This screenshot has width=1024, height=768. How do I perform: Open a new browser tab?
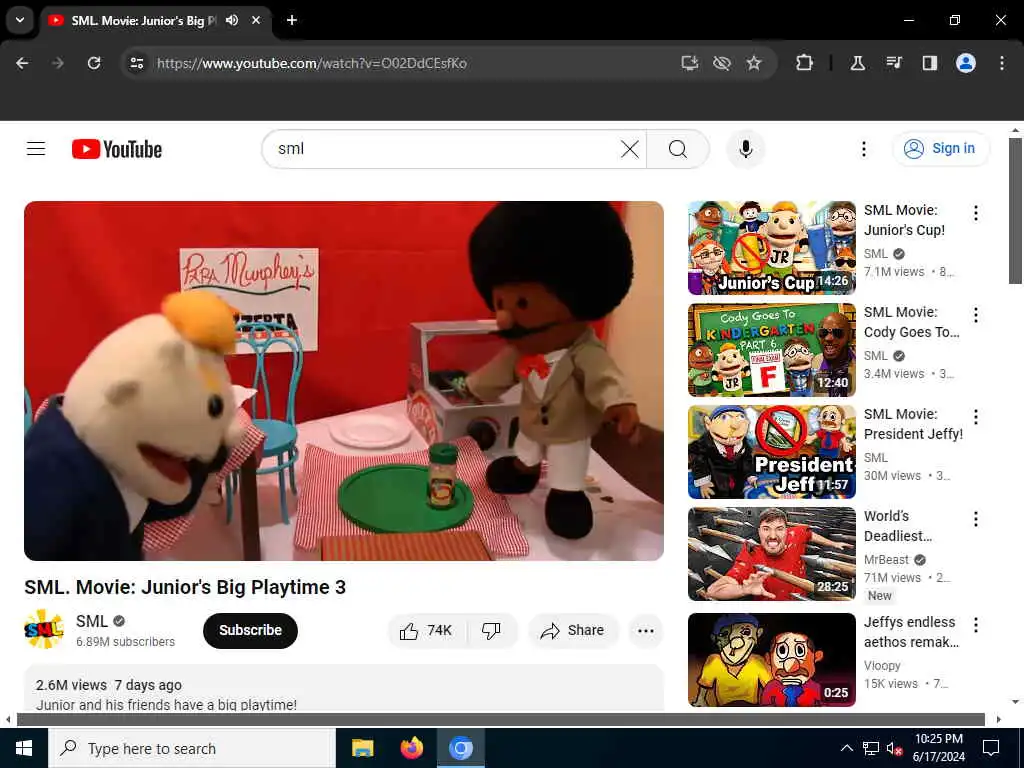pyautogui.click(x=292, y=20)
